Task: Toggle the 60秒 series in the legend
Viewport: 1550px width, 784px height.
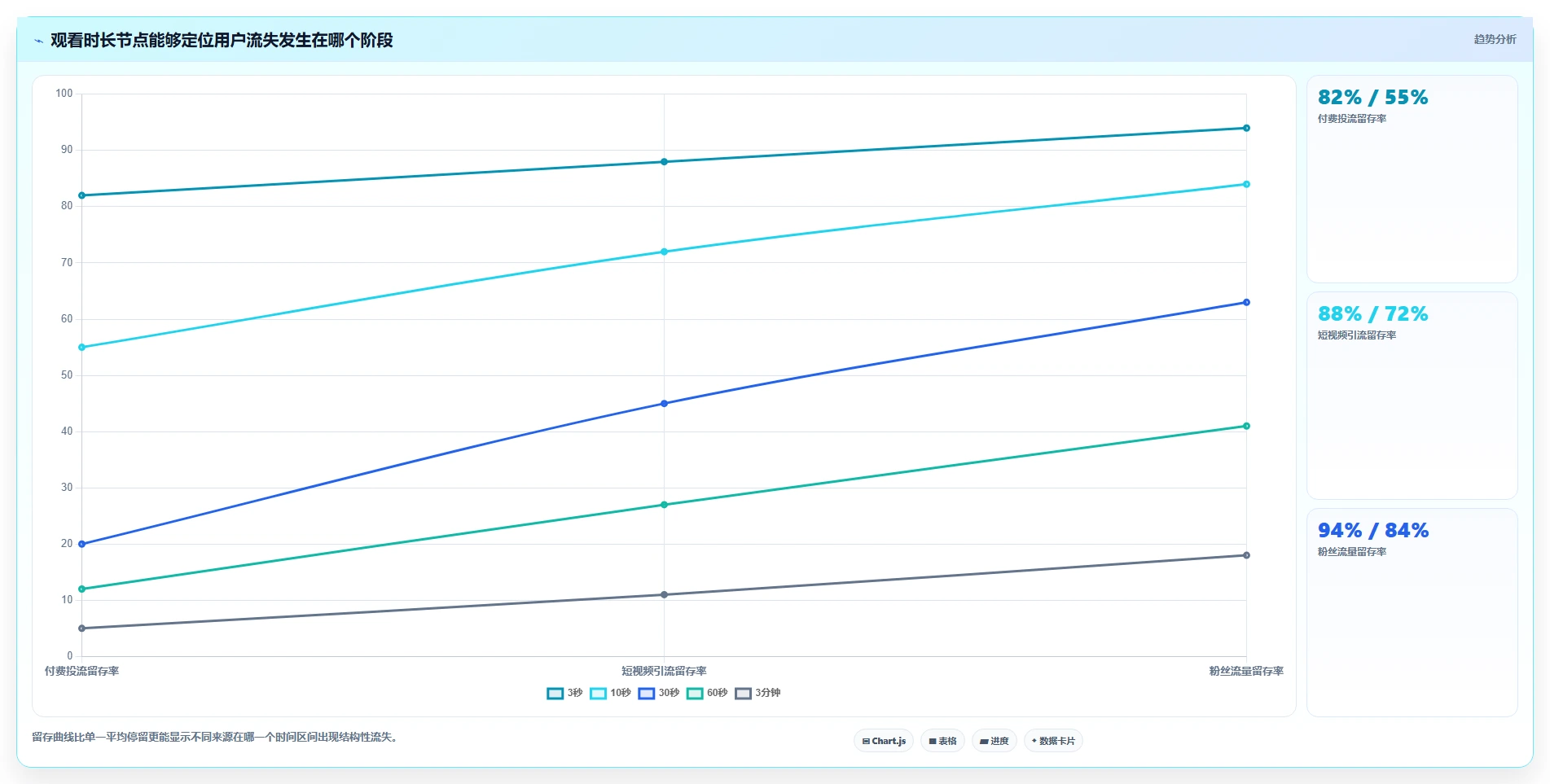Action: pyautogui.click(x=707, y=693)
